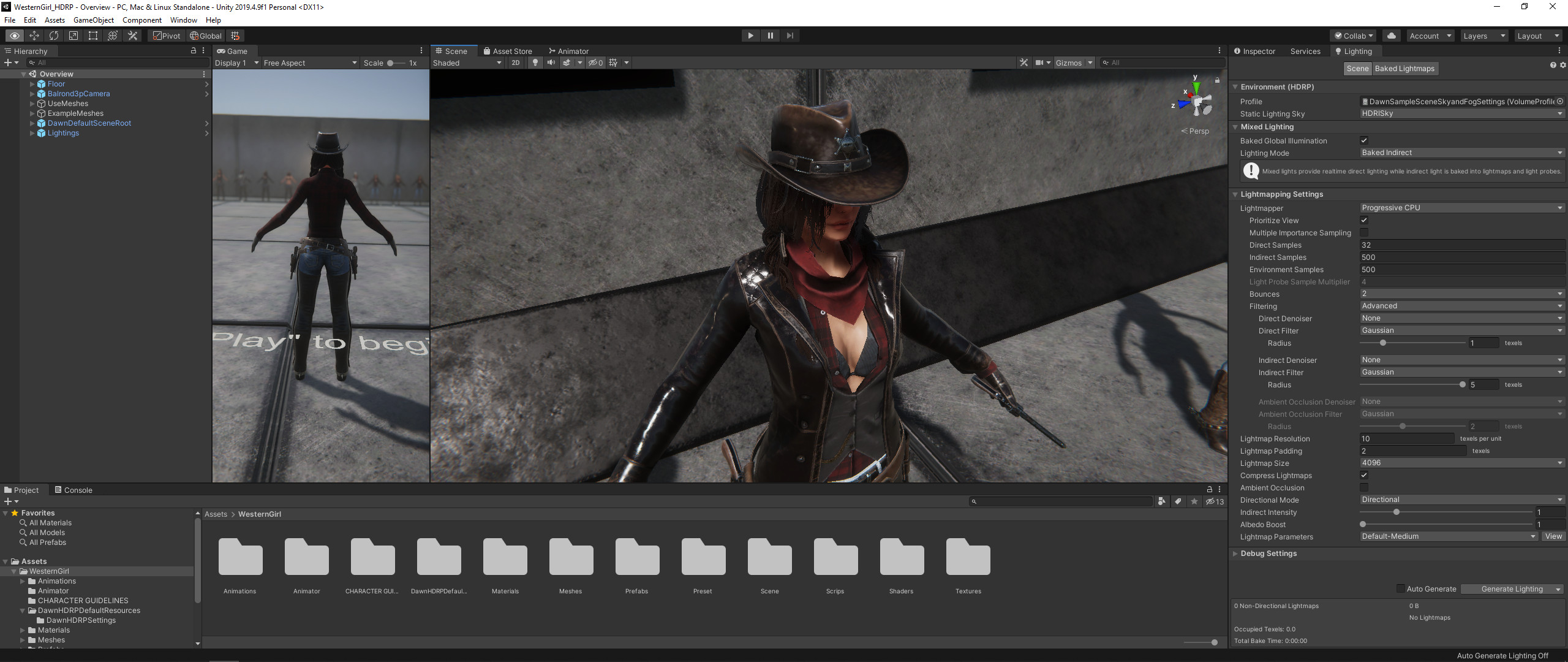
Task: Toggle scene grid visibility icon
Action: click(x=613, y=63)
